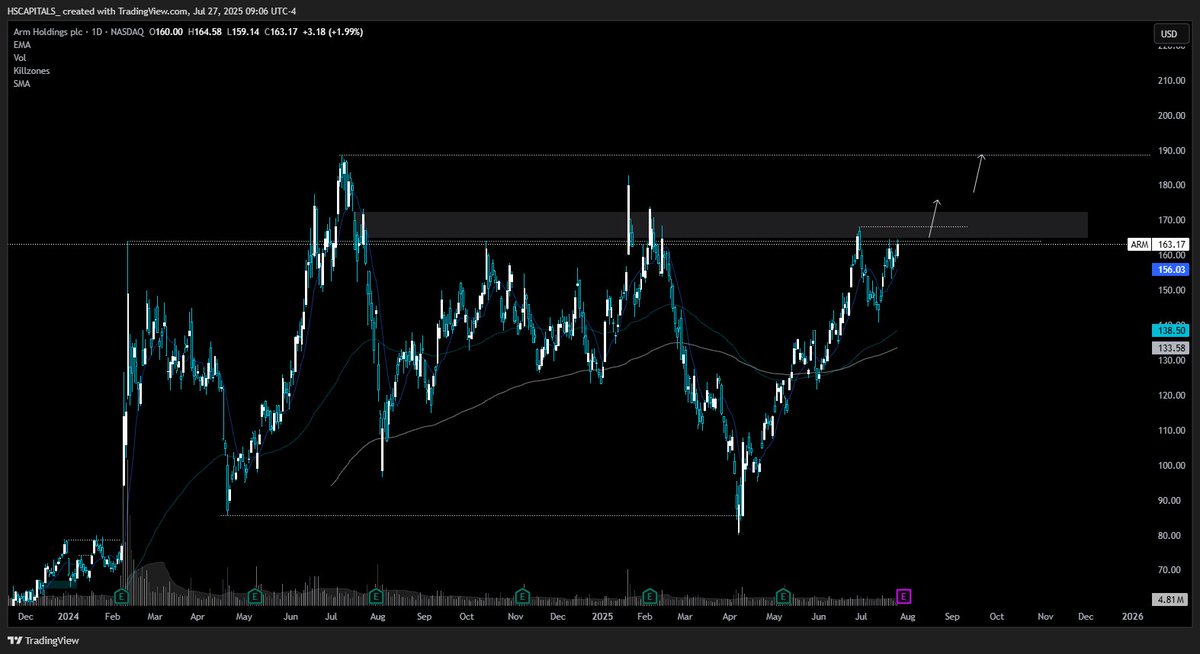The width and height of the screenshot is (1200, 654).
Task: Click the low value L159.14
Action: (x=245, y=32)
